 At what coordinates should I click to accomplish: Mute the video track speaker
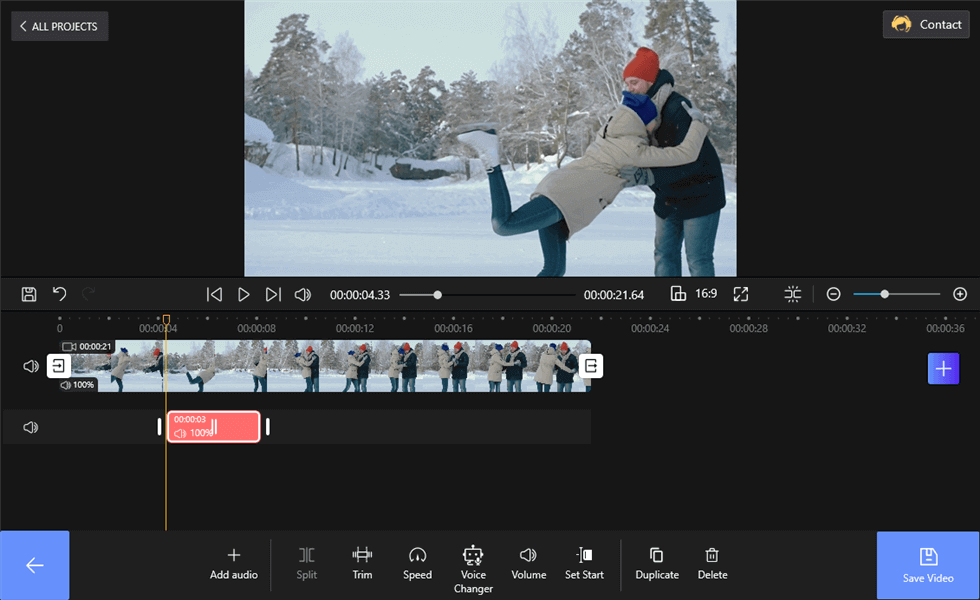31,366
